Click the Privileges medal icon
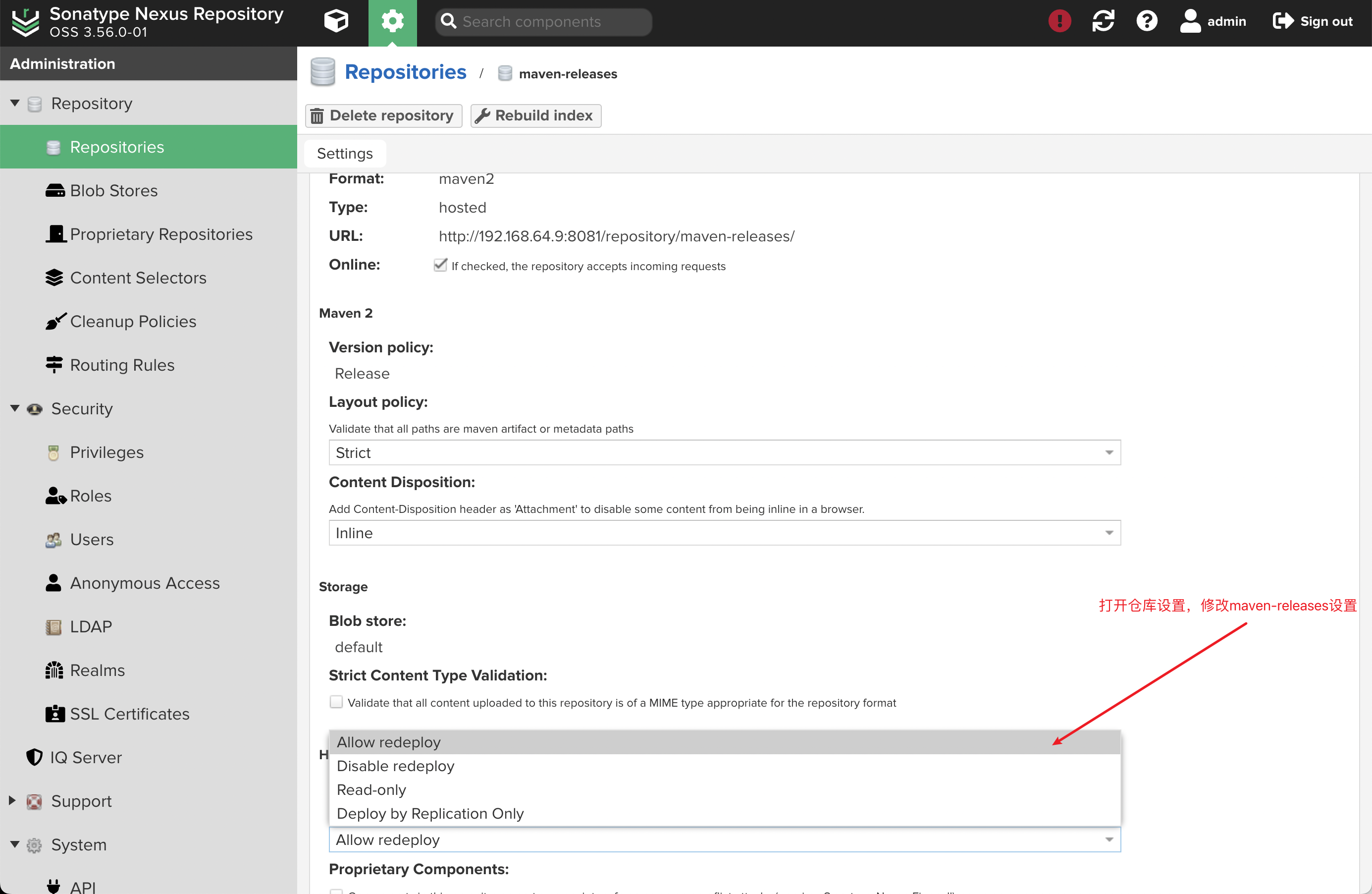 pyautogui.click(x=53, y=452)
